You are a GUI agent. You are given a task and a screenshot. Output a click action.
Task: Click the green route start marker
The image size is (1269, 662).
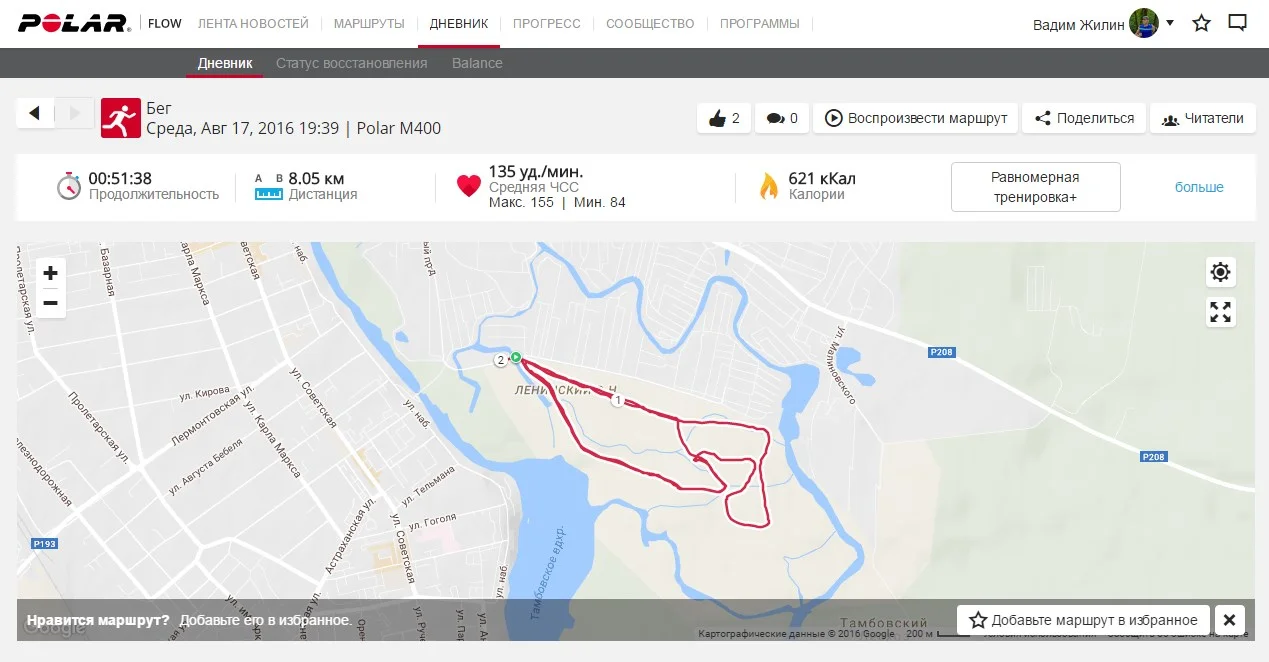point(516,357)
